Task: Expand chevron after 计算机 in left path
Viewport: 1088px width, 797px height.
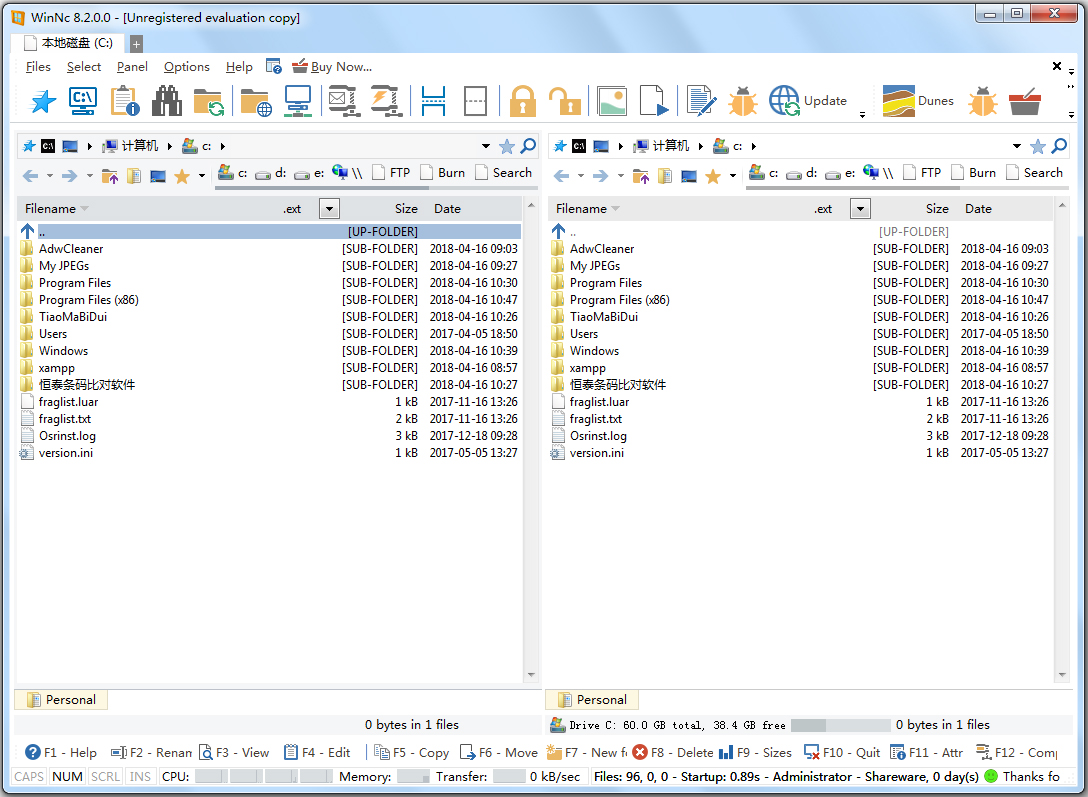Action: 169,146
